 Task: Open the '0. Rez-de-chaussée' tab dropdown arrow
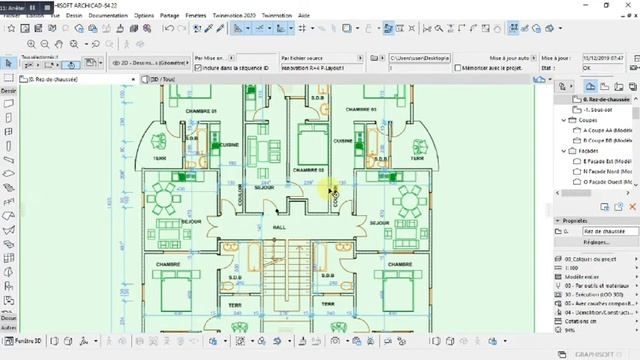(133, 79)
